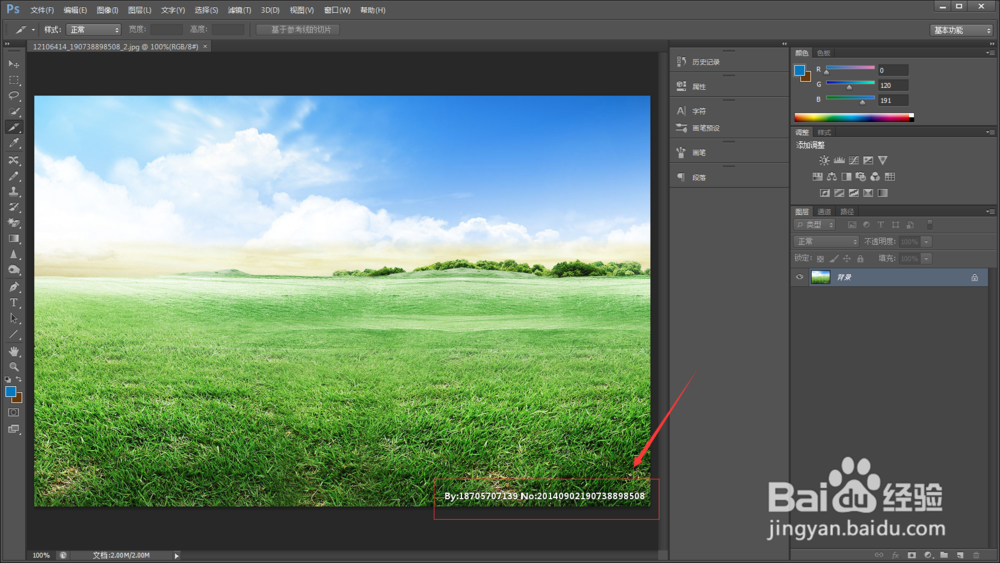Click the status bar info arrow

pyautogui.click(x=177, y=555)
